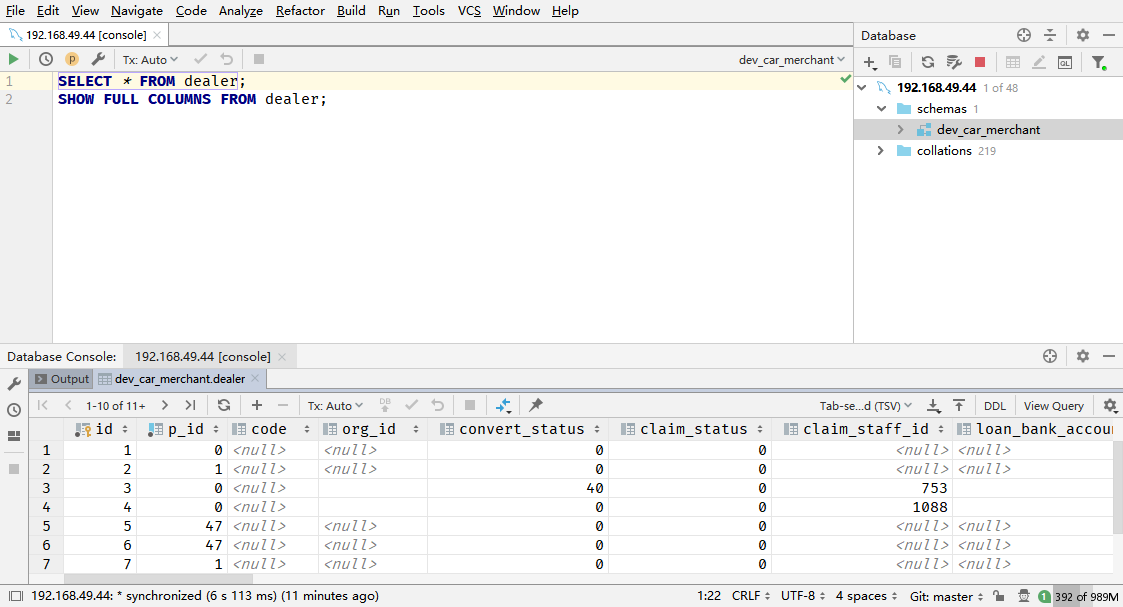Viewport: 1123px width, 607px height.
Task: Open the Tab-separated (TSV) extractor dropdown
Action: coord(866,406)
